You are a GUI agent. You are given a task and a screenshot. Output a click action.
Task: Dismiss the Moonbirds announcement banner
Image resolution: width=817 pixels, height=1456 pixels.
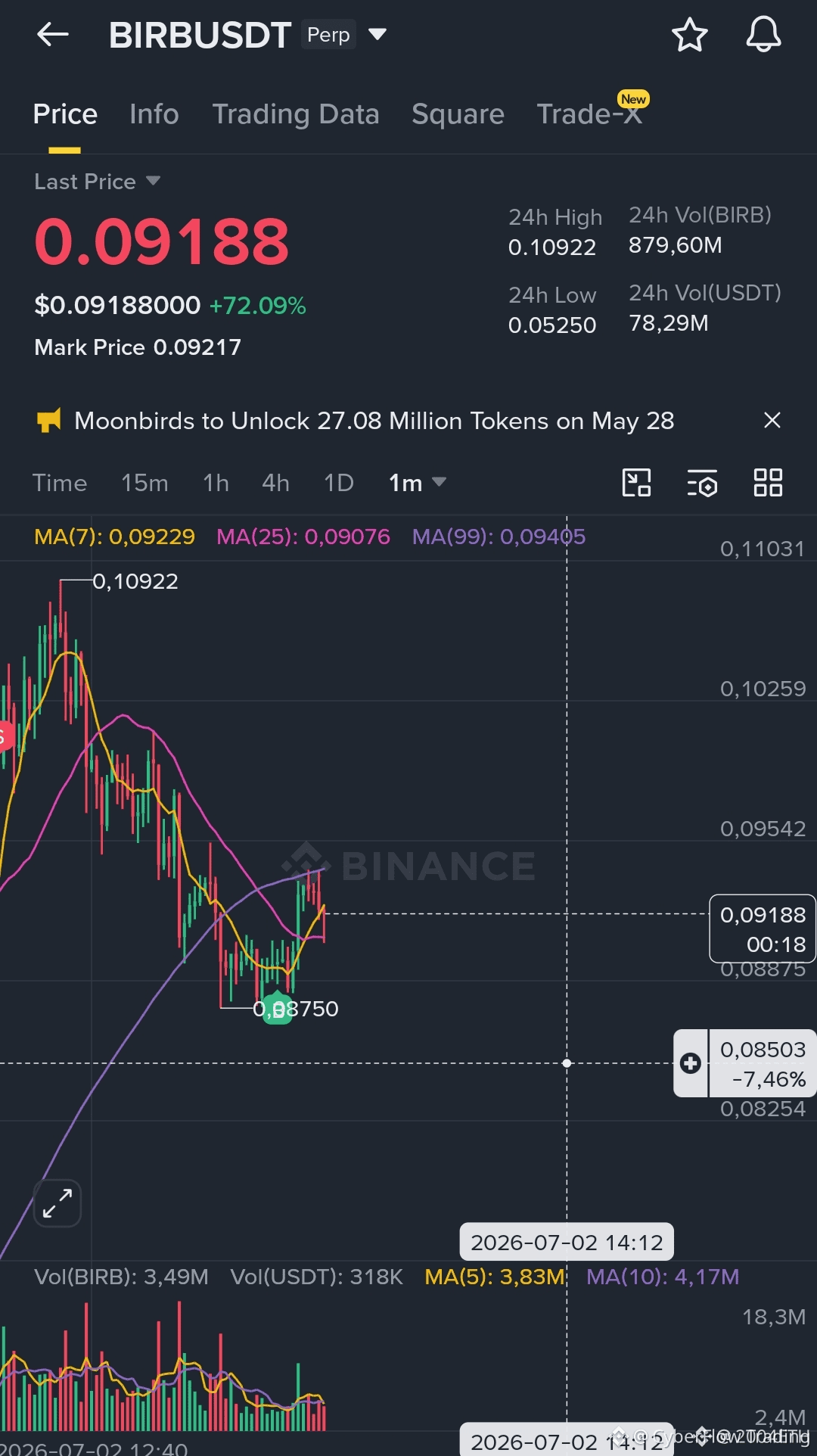click(772, 420)
